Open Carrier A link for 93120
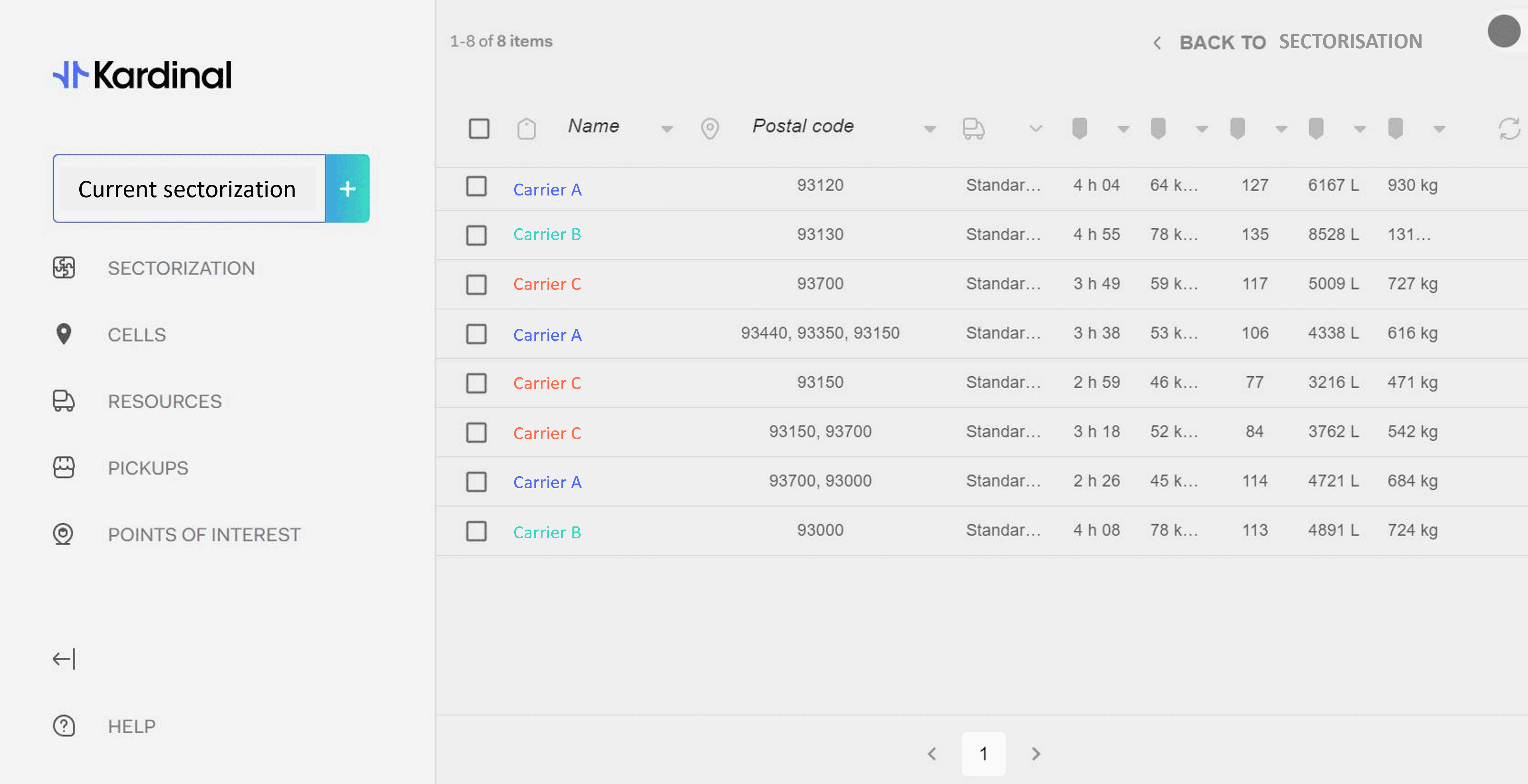 [547, 190]
